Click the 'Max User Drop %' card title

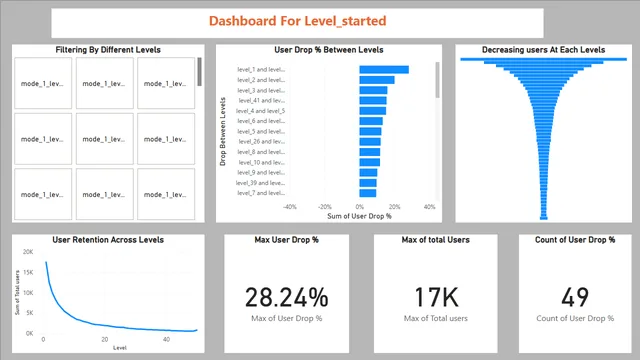[287, 240]
